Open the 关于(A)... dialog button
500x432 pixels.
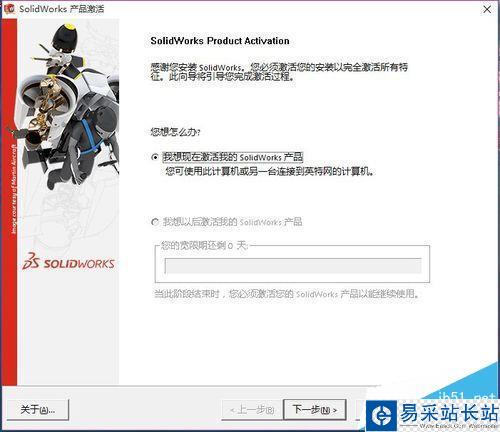click(38, 409)
